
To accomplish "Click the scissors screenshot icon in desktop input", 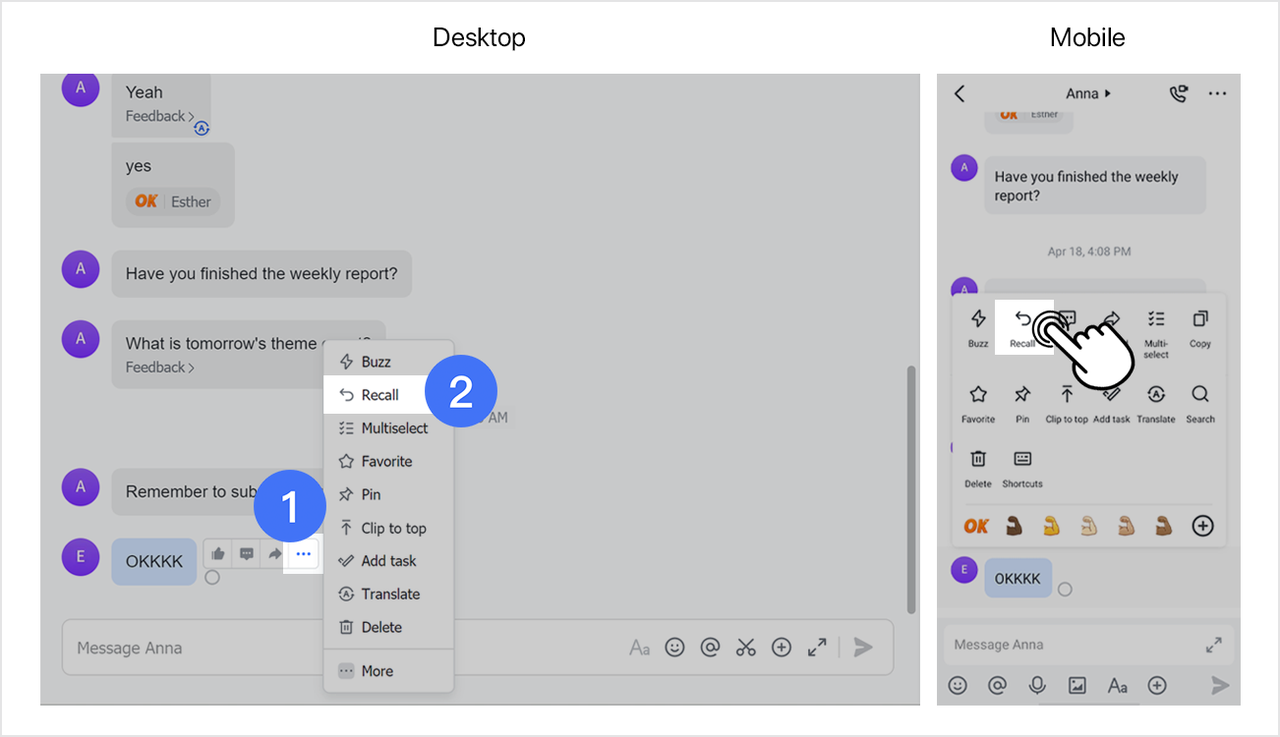I will tap(745, 648).
